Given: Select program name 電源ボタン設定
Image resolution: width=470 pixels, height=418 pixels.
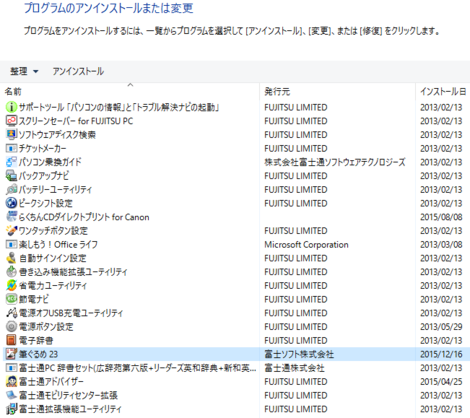Looking at the screenshot, I should click(x=46, y=326).
